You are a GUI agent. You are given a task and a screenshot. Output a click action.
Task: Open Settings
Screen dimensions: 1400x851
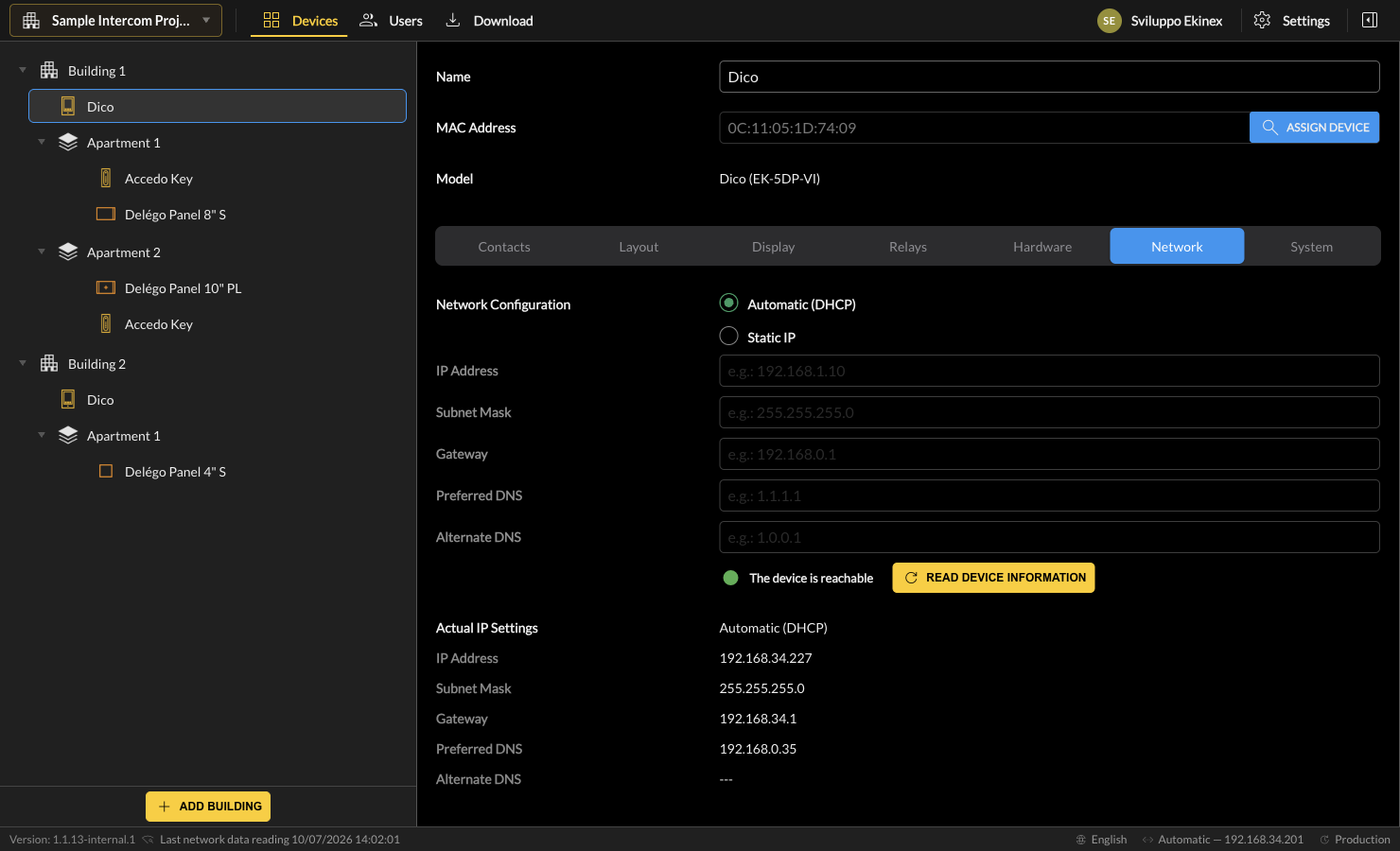pyautogui.click(x=1291, y=21)
